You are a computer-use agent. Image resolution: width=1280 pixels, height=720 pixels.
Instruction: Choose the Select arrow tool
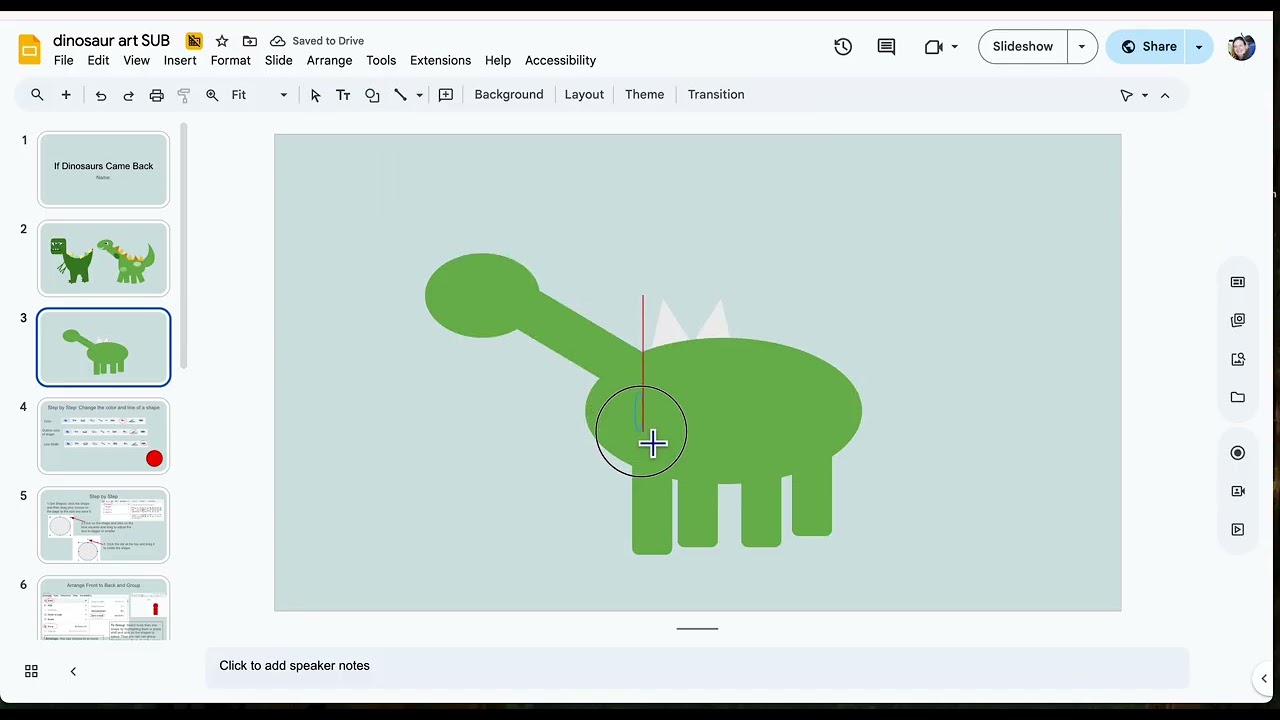coord(315,95)
